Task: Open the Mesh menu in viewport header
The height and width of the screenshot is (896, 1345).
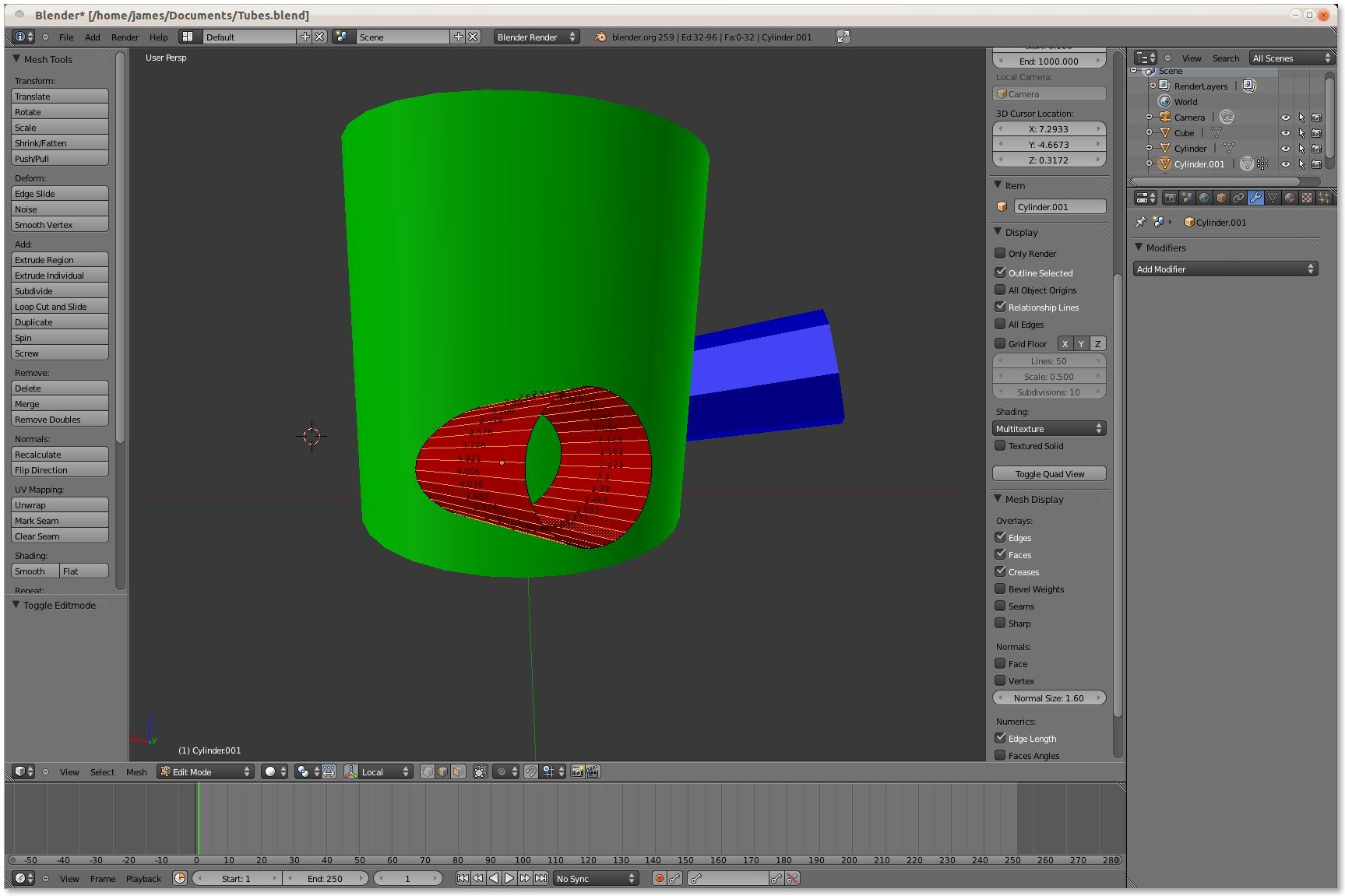Action: pyautogui.click(x=136, y=771)
